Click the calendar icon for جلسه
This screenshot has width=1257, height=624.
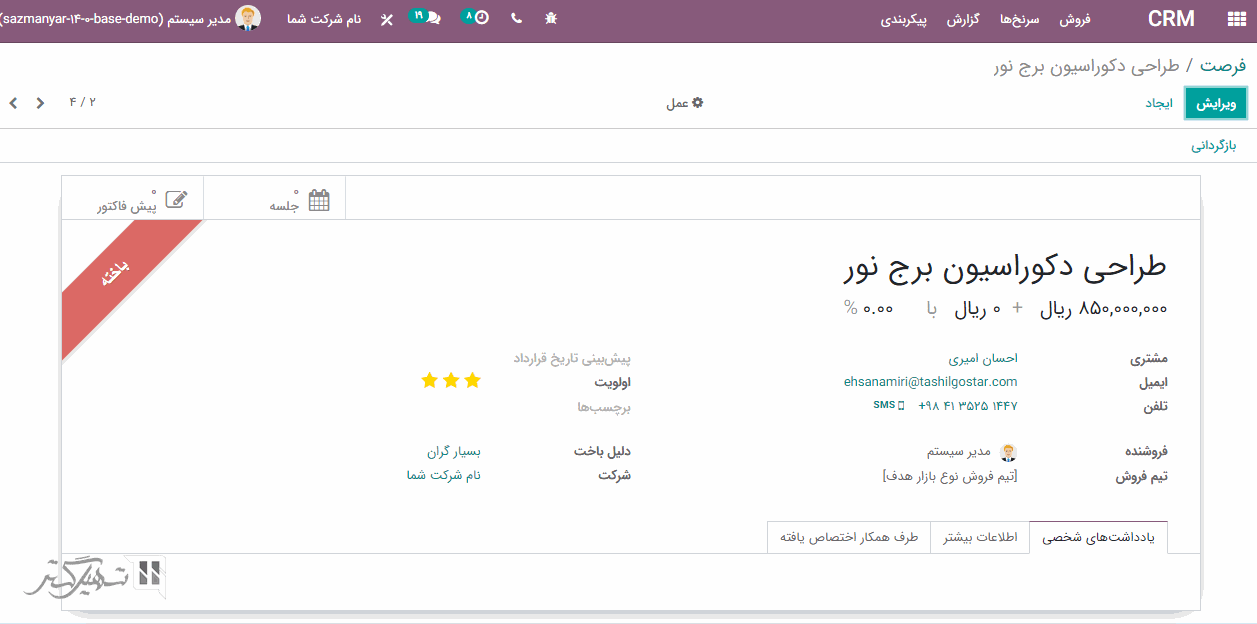(319, 200)
